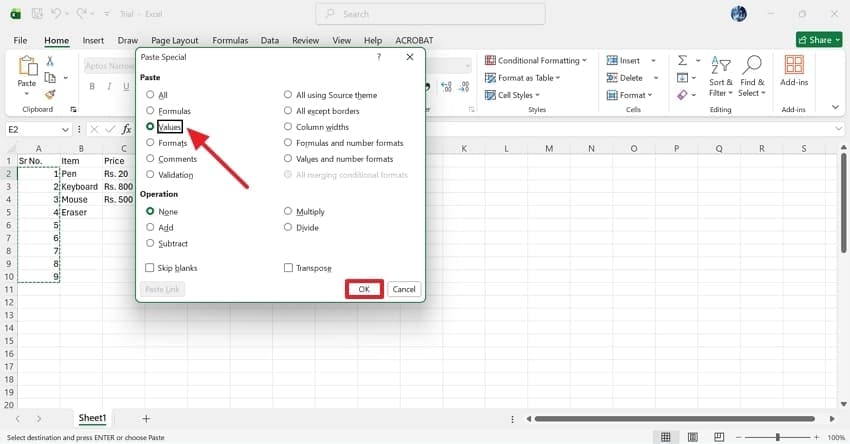
Task: Click the formula bar Enter checkmark icon
Action: 110,129
